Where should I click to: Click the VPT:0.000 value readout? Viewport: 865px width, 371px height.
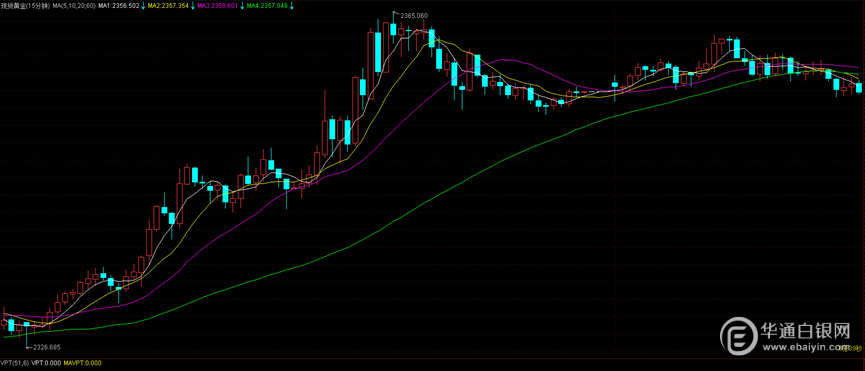click(46, 363)
